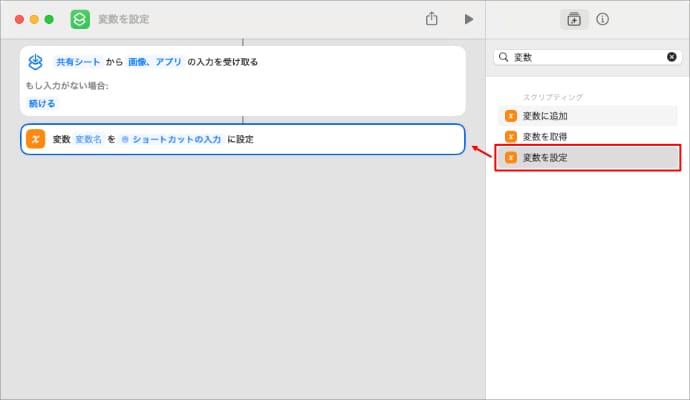The height and width of the screenshot is (400, 690).
Task: Click the receive input layers icon
Action: point(35,62)
